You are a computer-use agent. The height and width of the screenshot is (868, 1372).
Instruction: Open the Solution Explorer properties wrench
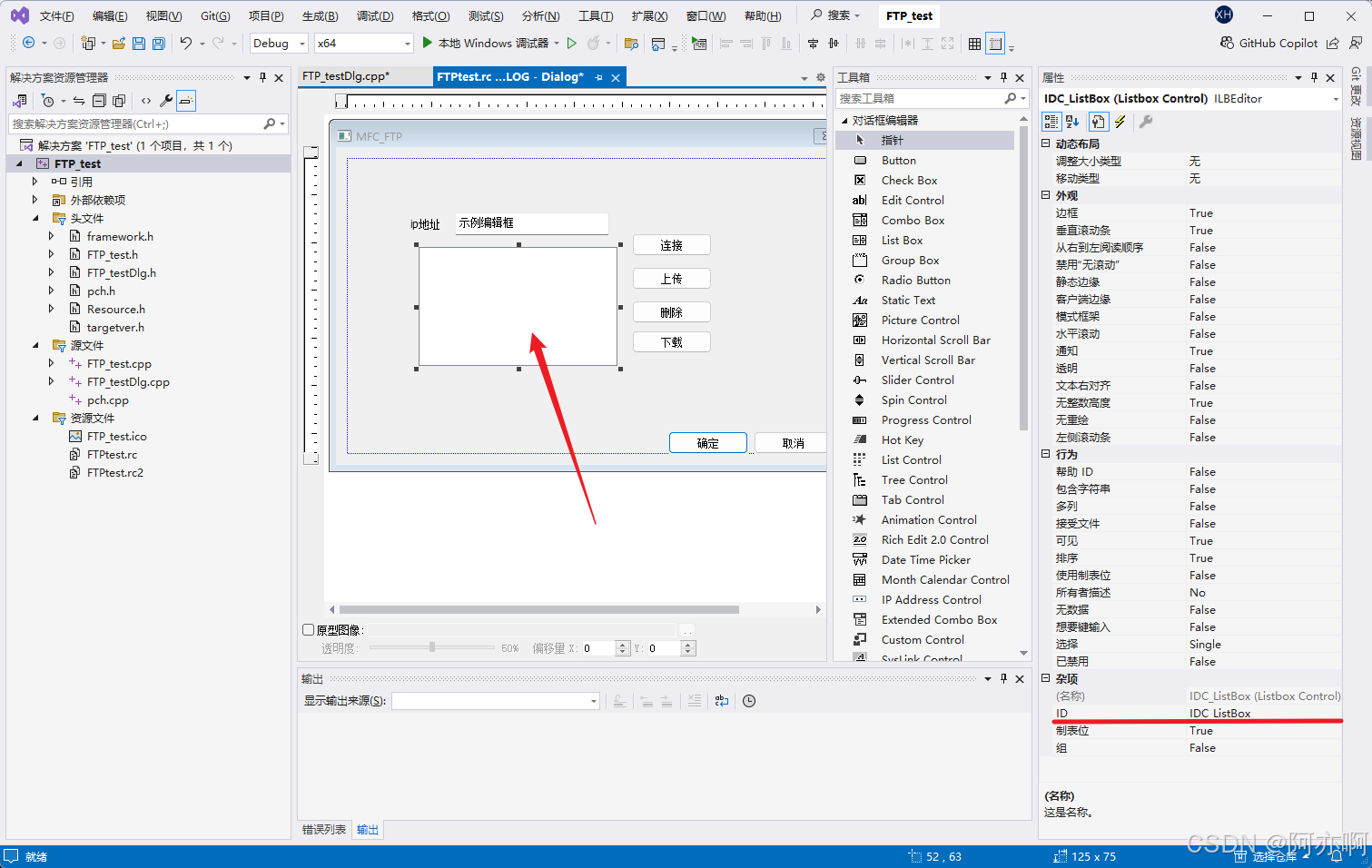166,101
